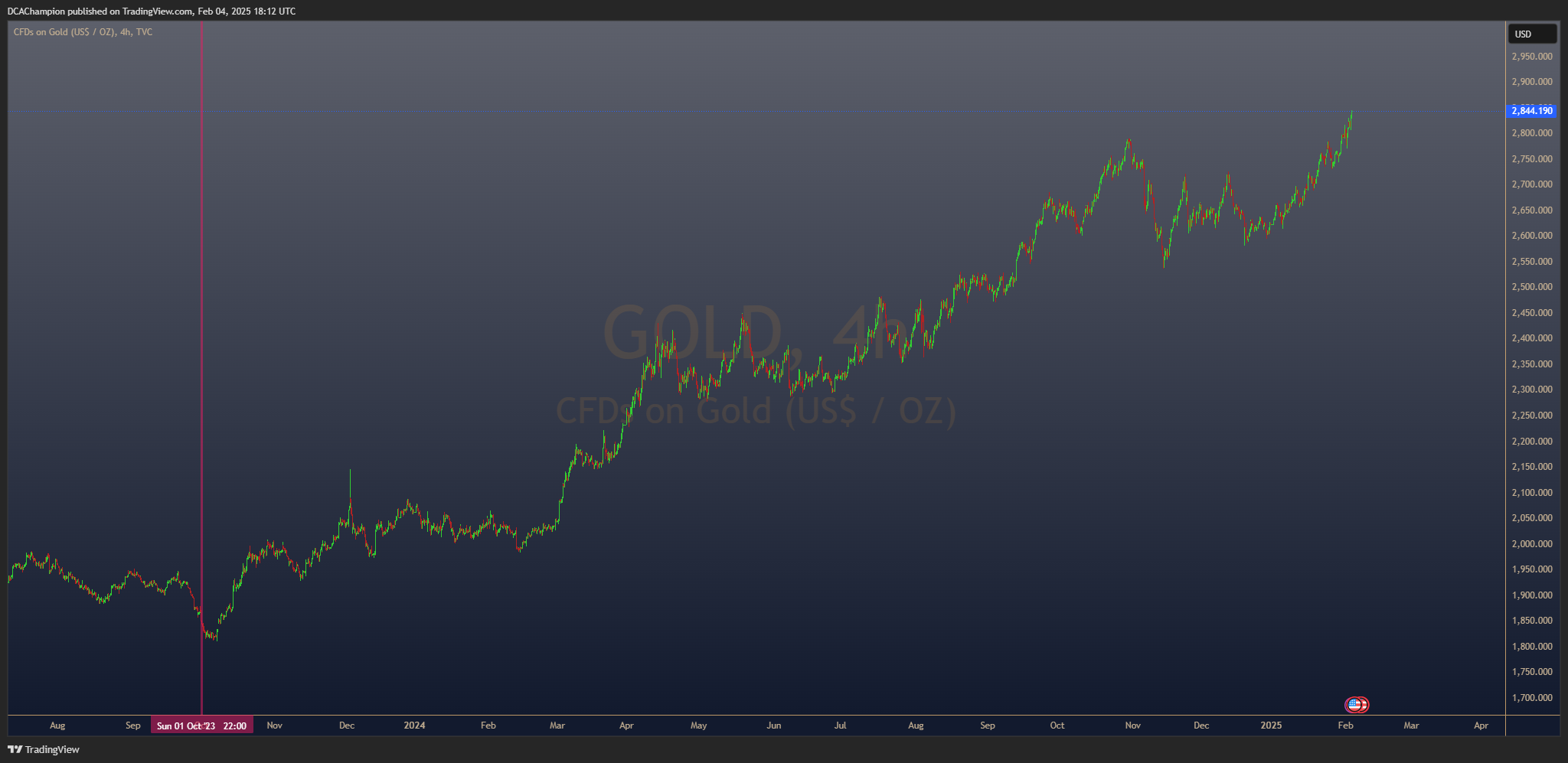Click the 2,300.000 price axis label

[1532, 390]
